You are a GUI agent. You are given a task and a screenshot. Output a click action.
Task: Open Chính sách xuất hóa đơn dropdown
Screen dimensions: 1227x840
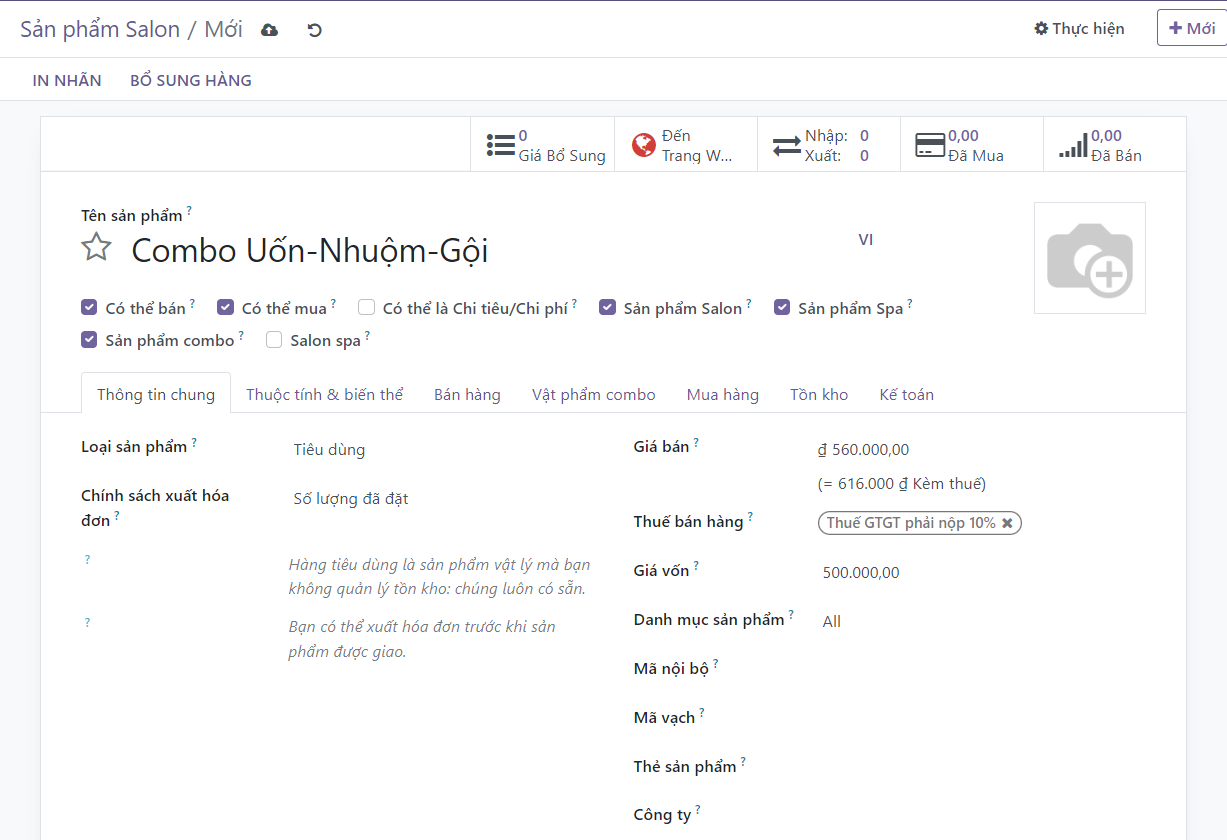point(440,499)
